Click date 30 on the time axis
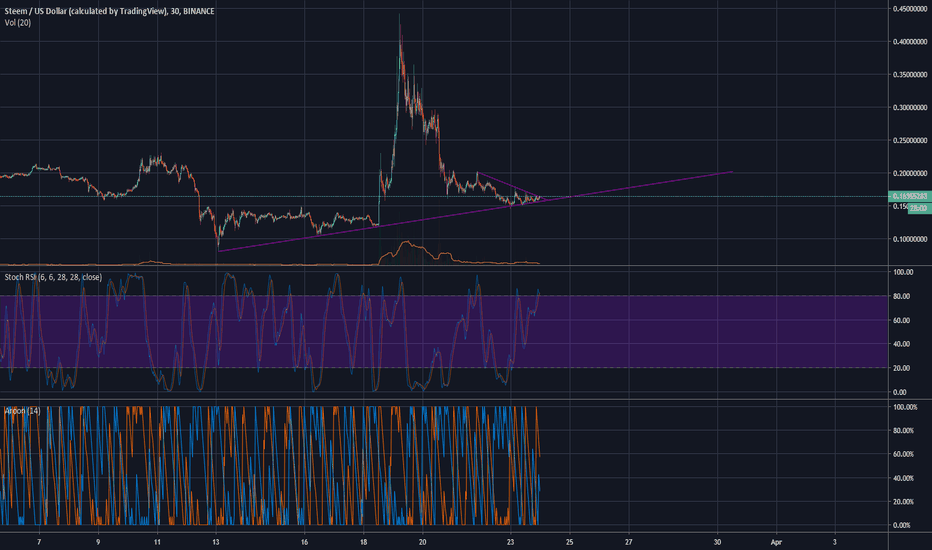This screenshot has height=550, width=932. coord(717,542)
